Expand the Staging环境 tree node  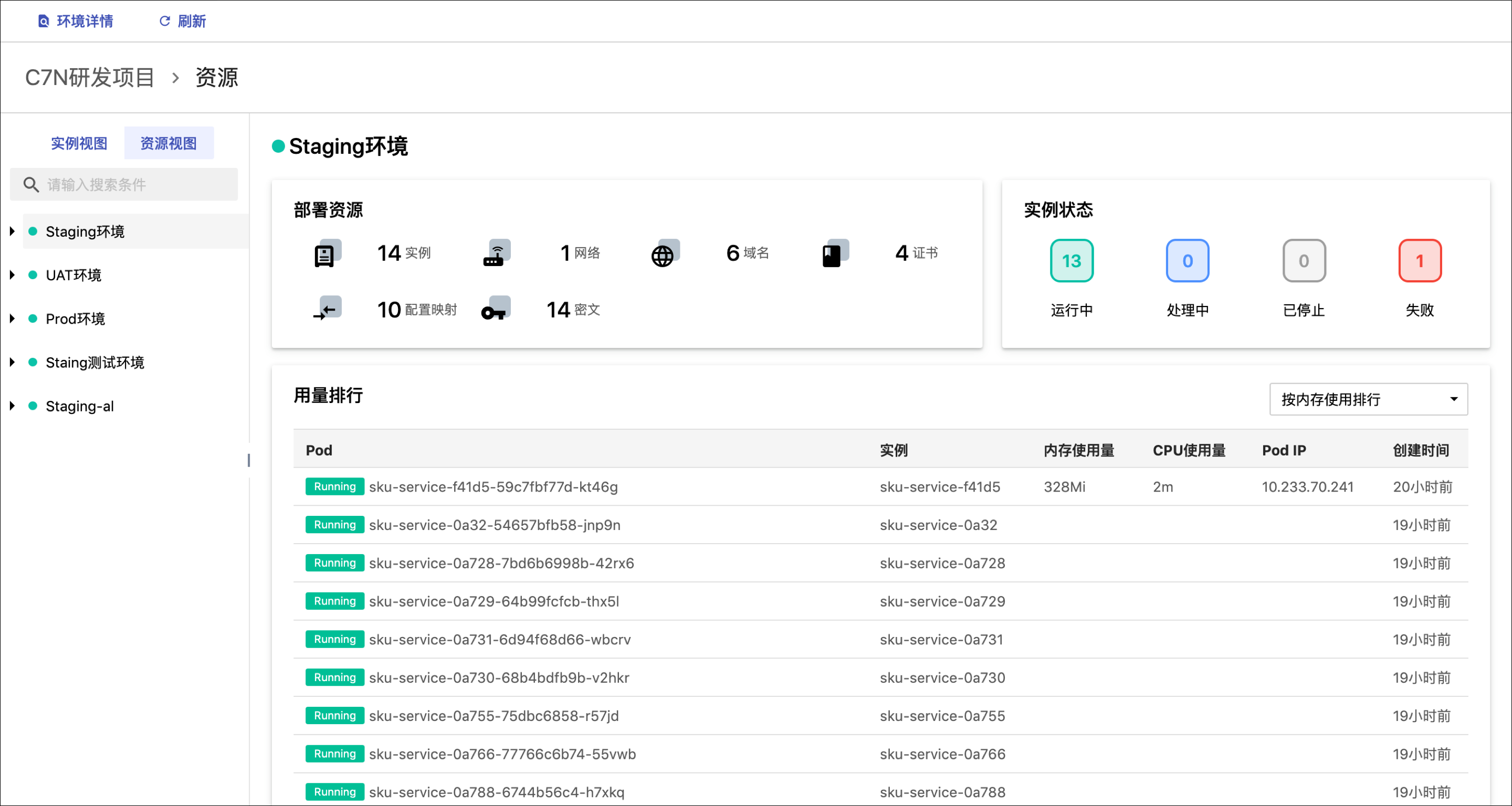[x=12, y=231]
